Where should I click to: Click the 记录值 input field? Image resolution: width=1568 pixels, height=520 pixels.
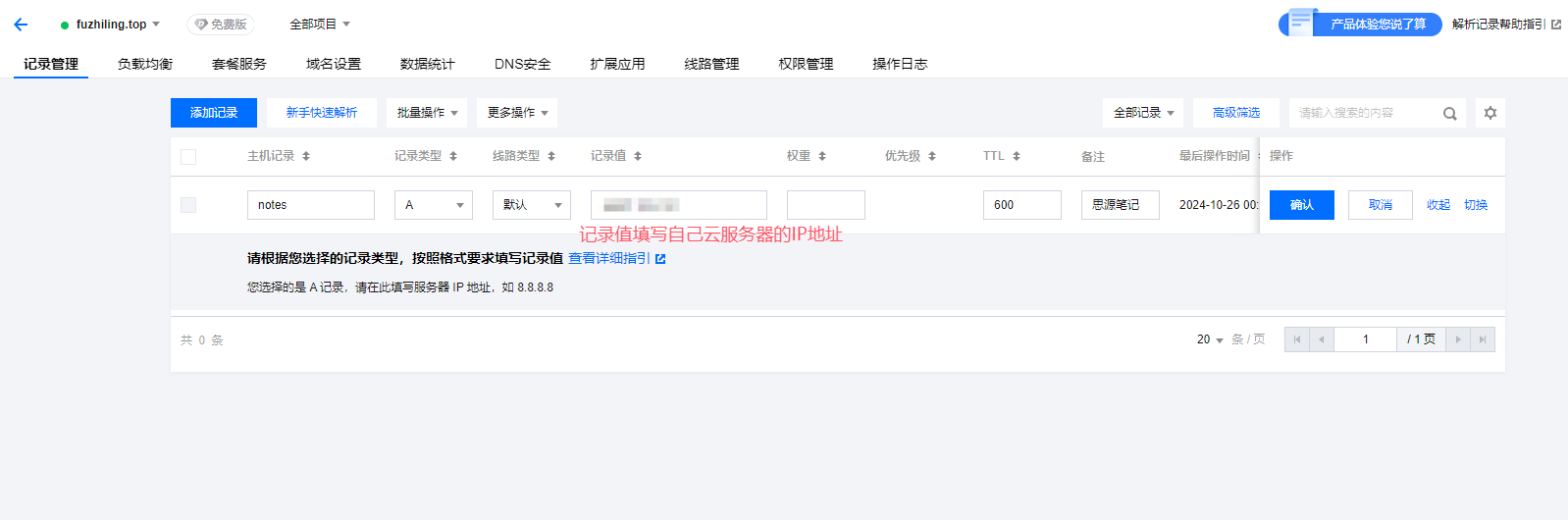(679, 205)
